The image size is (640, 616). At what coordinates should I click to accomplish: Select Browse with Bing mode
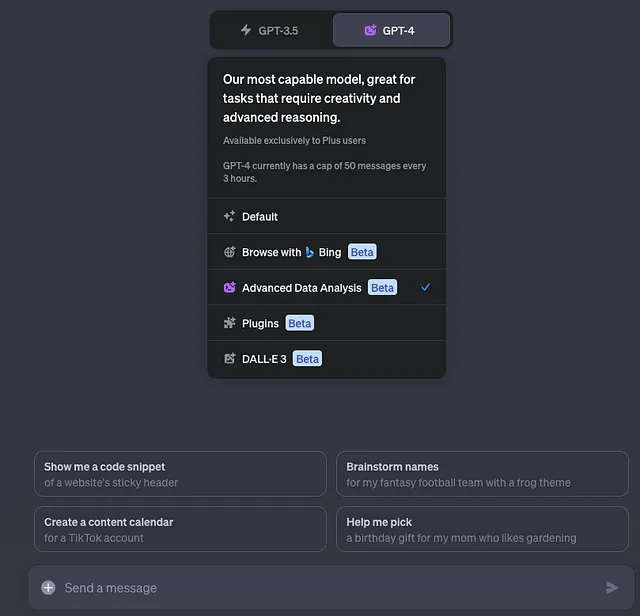[327, 252]
